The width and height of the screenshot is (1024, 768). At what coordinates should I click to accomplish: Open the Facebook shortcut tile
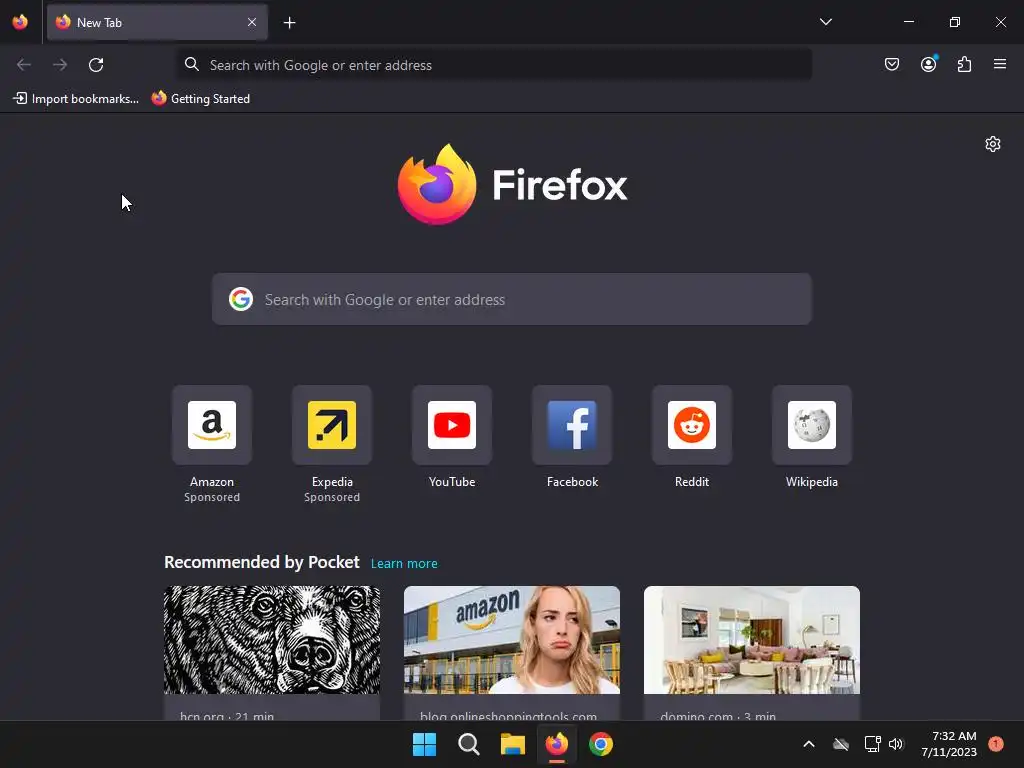[572, 425]
